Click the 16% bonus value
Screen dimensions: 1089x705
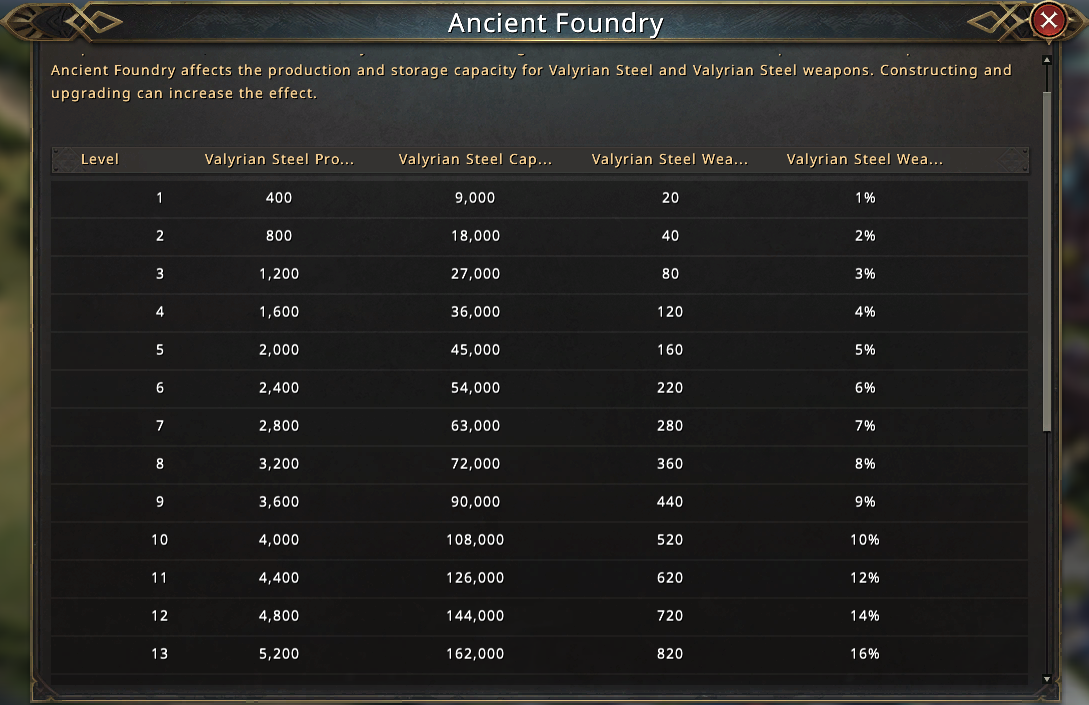[865, 654]
